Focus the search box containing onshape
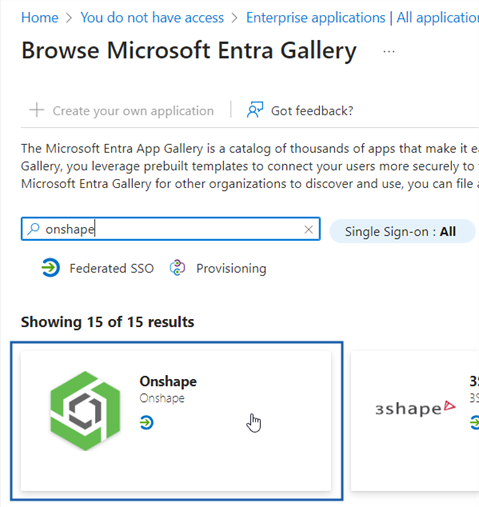The height and width of the screenshot is (507, 479). tap(171, 229)
